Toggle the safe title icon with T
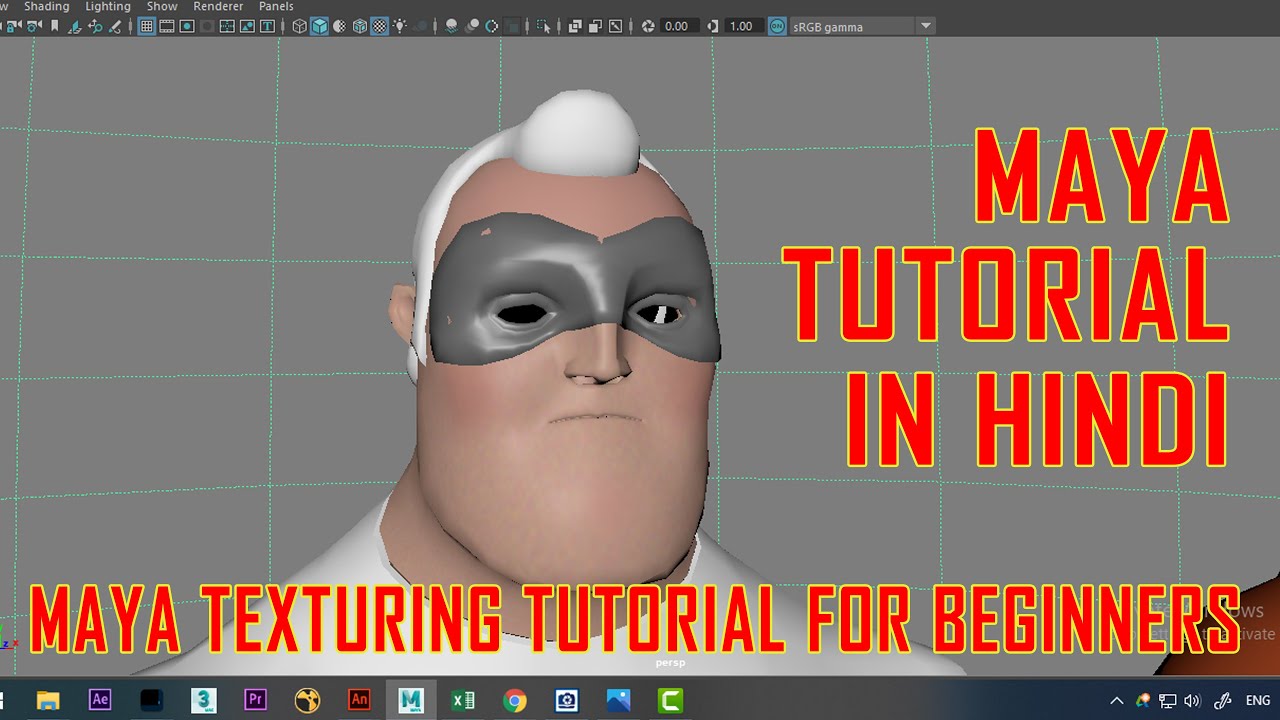The image size is (1280, 720). click(x=267, y=27)
